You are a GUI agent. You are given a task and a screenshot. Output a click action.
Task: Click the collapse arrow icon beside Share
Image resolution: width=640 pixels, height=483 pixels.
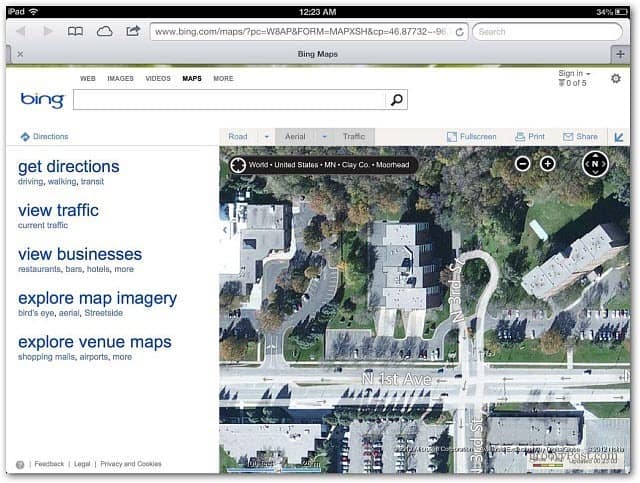point(619,137)
